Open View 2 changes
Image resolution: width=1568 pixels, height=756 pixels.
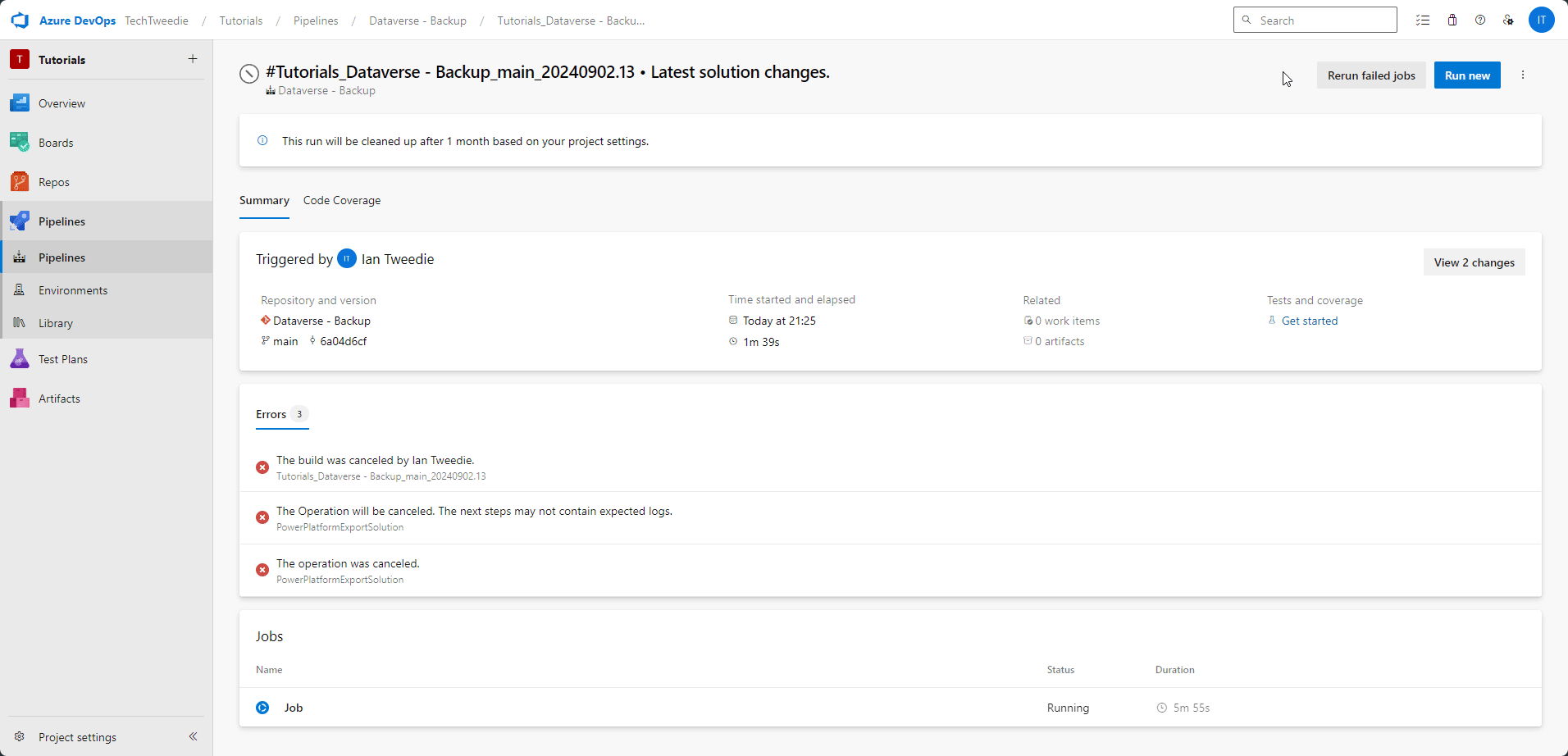[1474, 262]
